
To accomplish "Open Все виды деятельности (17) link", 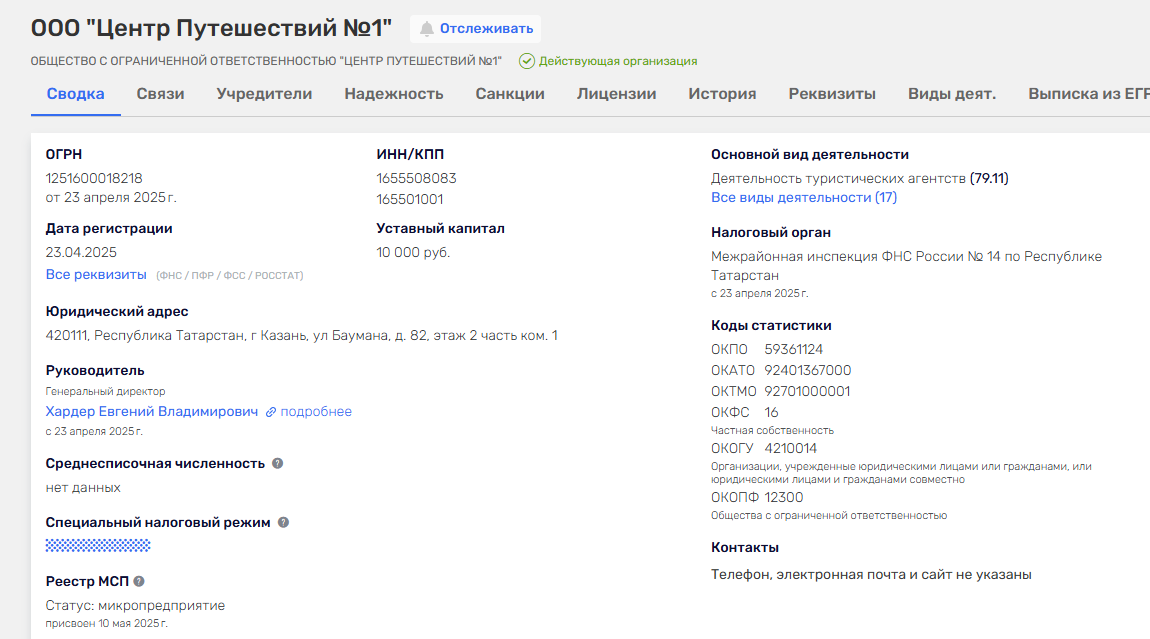I will coord(804,197).
